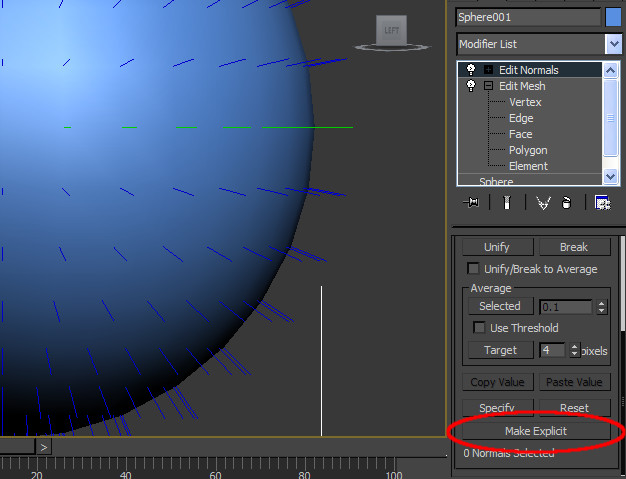
Task: Click the green selected normal line
Action: click(307, 127)
